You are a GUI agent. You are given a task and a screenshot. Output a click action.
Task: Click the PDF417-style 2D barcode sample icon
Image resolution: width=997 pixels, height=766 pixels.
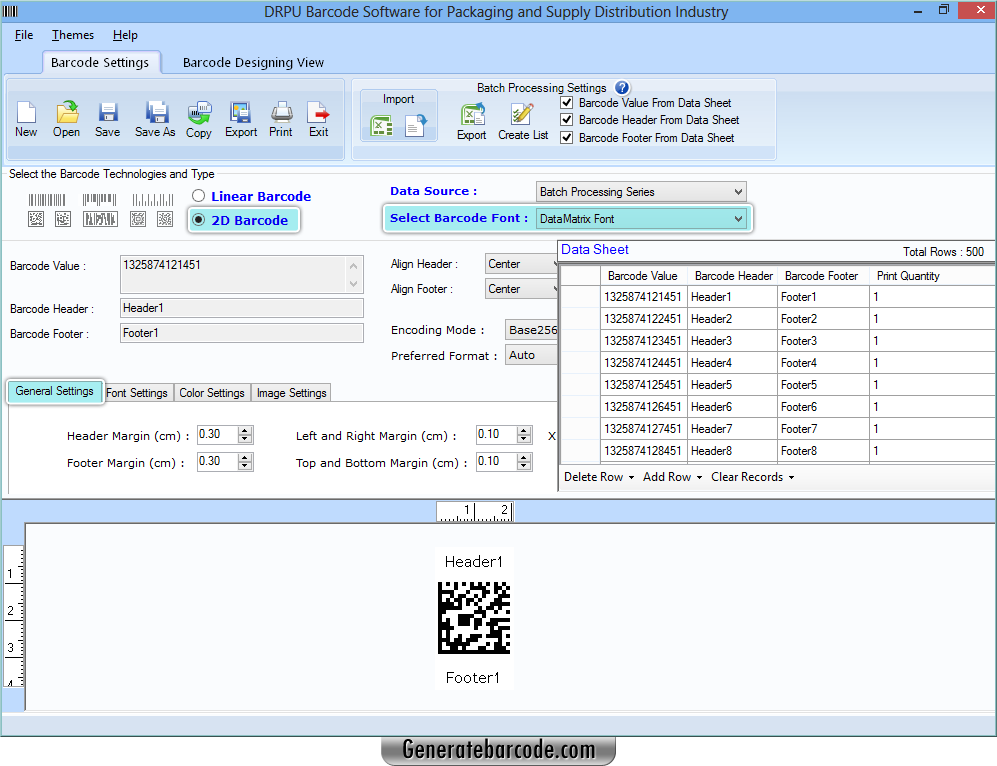100,219
